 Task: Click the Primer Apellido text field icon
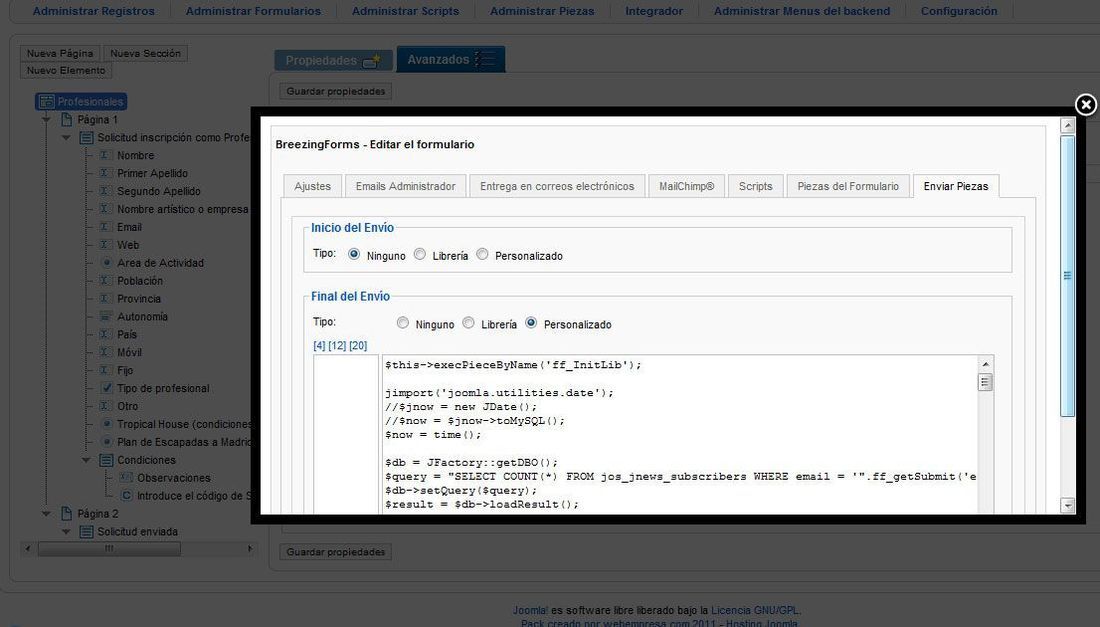coord(105,173)
